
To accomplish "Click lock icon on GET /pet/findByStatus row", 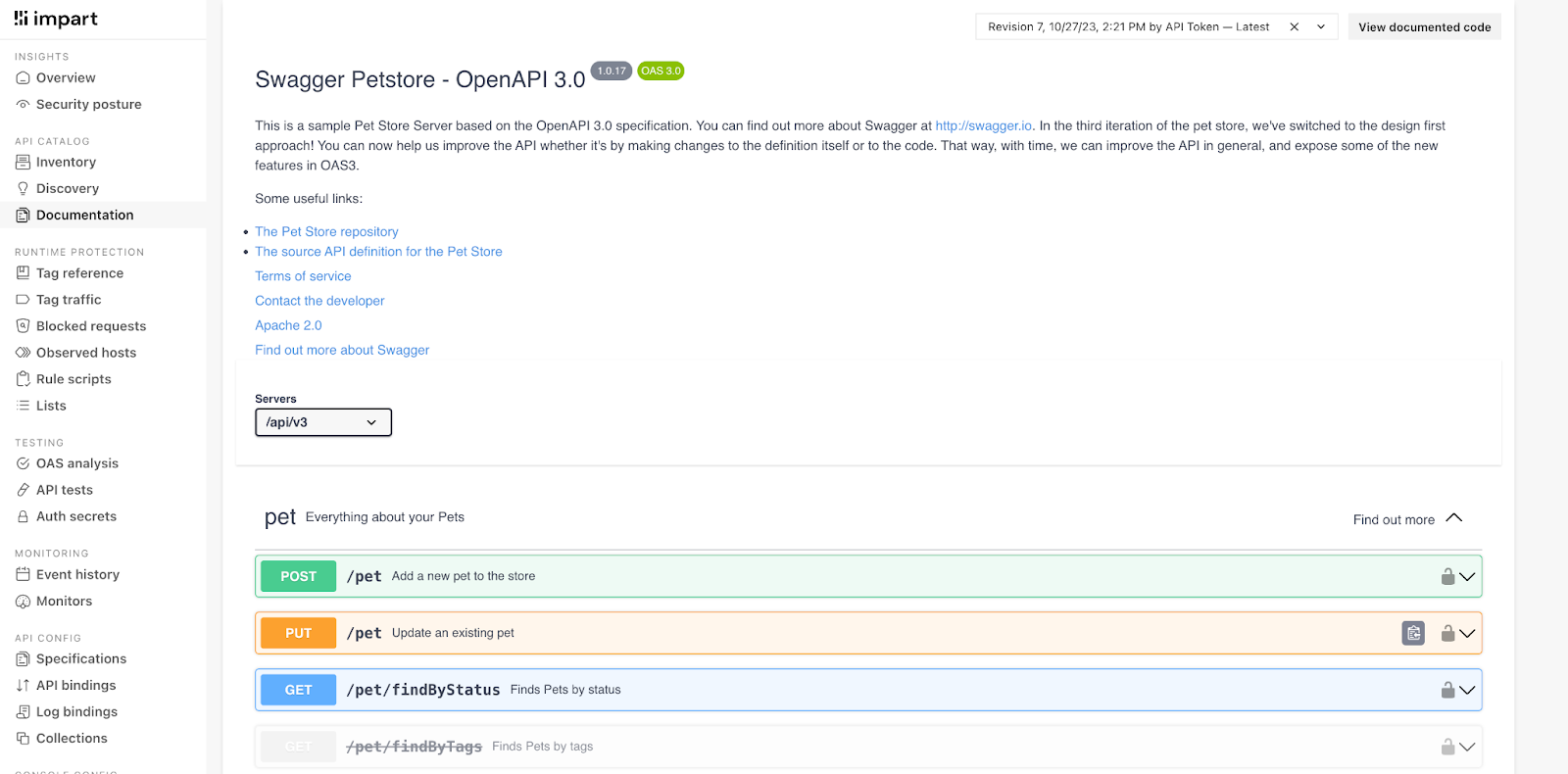I will [x=1447, y=690].
